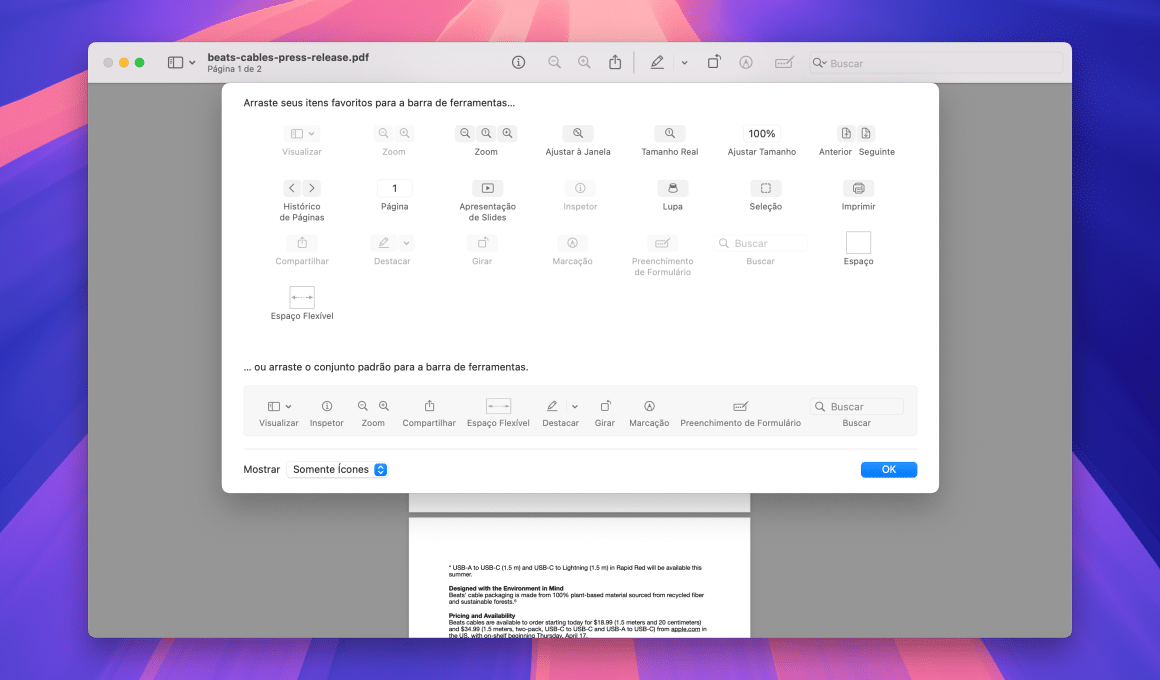The height and width of the screenshot is (680, 1160).
Task: Click Compartilhar icon in default toolbar set
Action: tap(429, 406)
